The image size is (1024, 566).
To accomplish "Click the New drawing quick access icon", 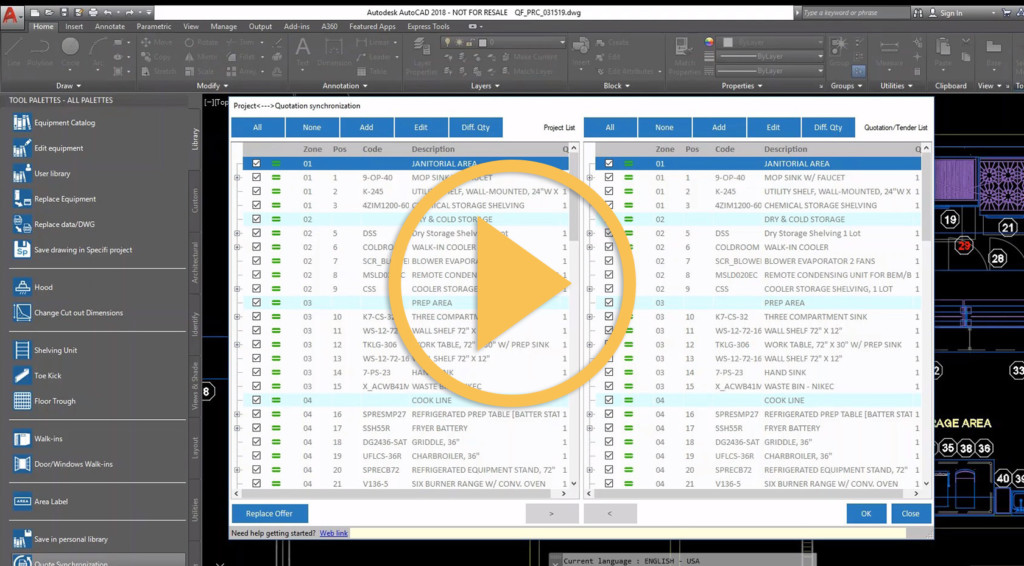I will pos(35,12).
